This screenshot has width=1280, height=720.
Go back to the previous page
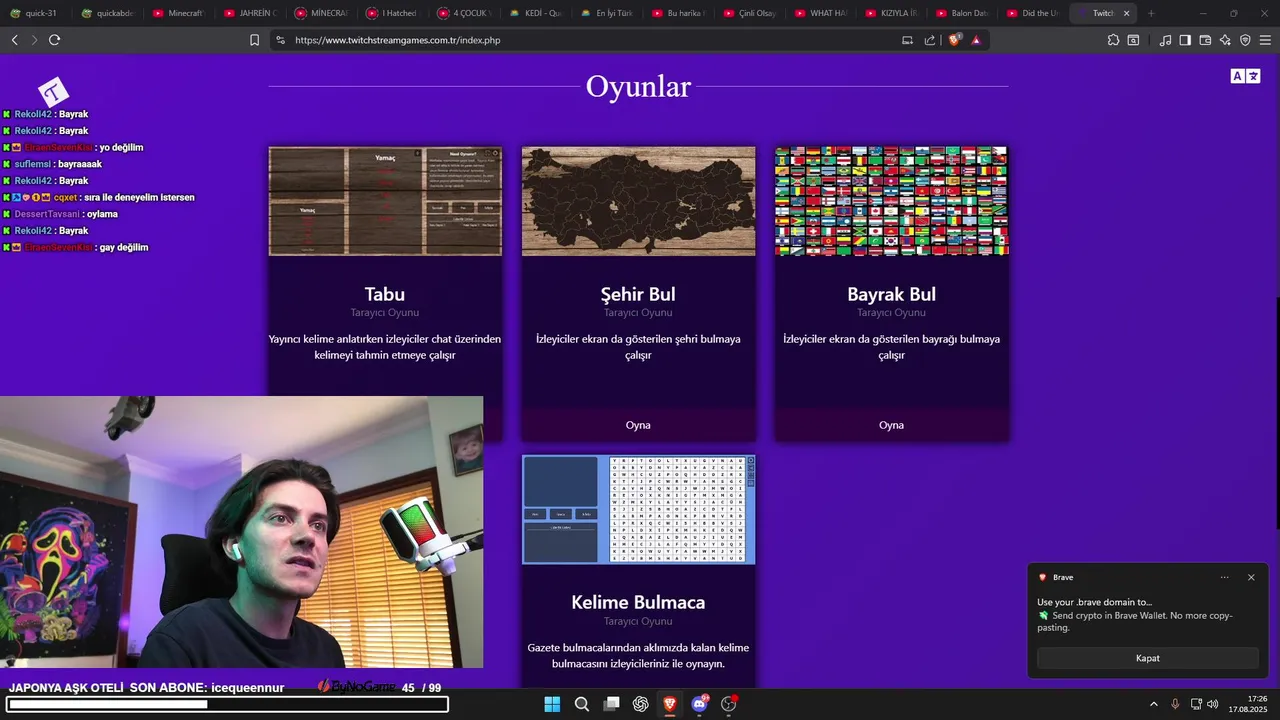point(14,40)
